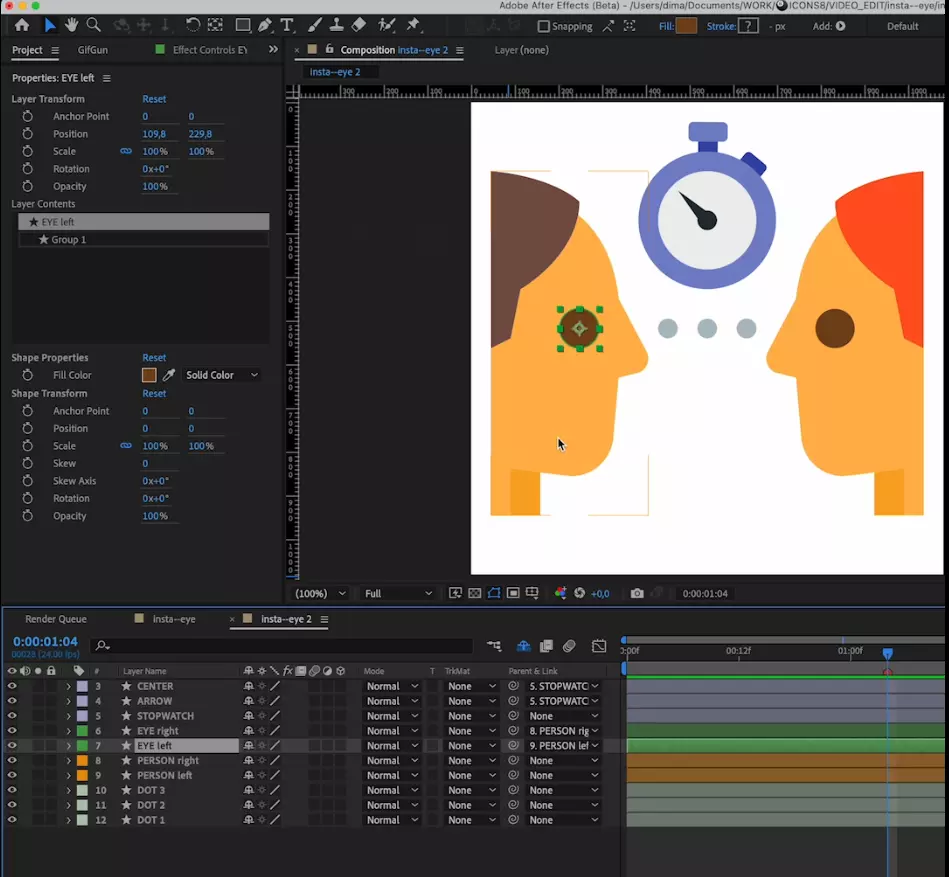The height and width of the screenshot is (877, 949).
Task: Select the Eraser tool
Action: [x=359, y=25]
